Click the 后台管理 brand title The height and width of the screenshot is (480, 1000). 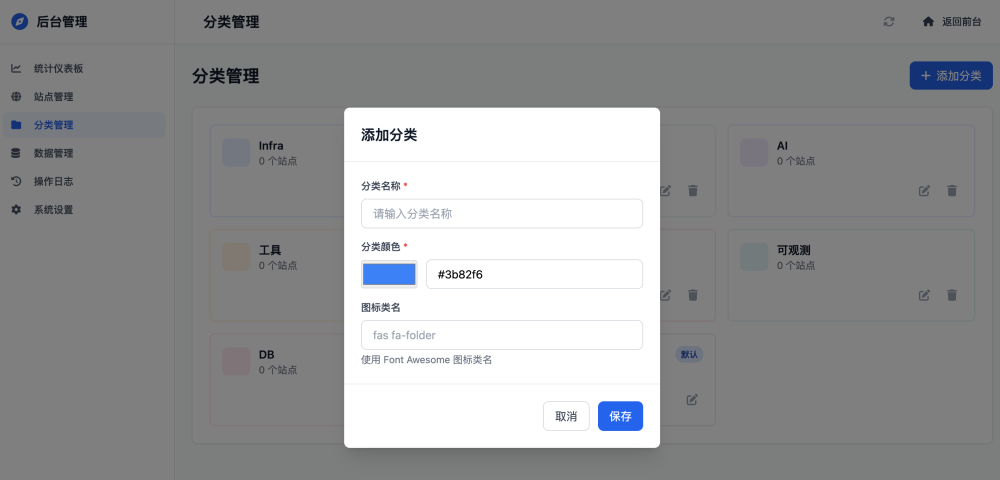click(62, 22)
